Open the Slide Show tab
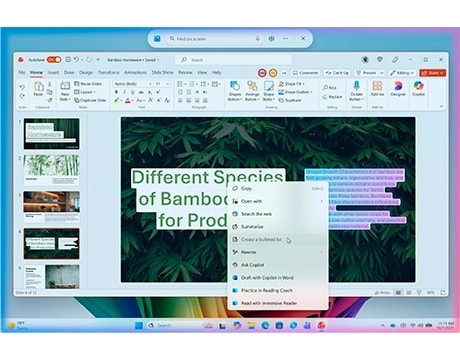The image size is (460, 360). click(162, 72)
